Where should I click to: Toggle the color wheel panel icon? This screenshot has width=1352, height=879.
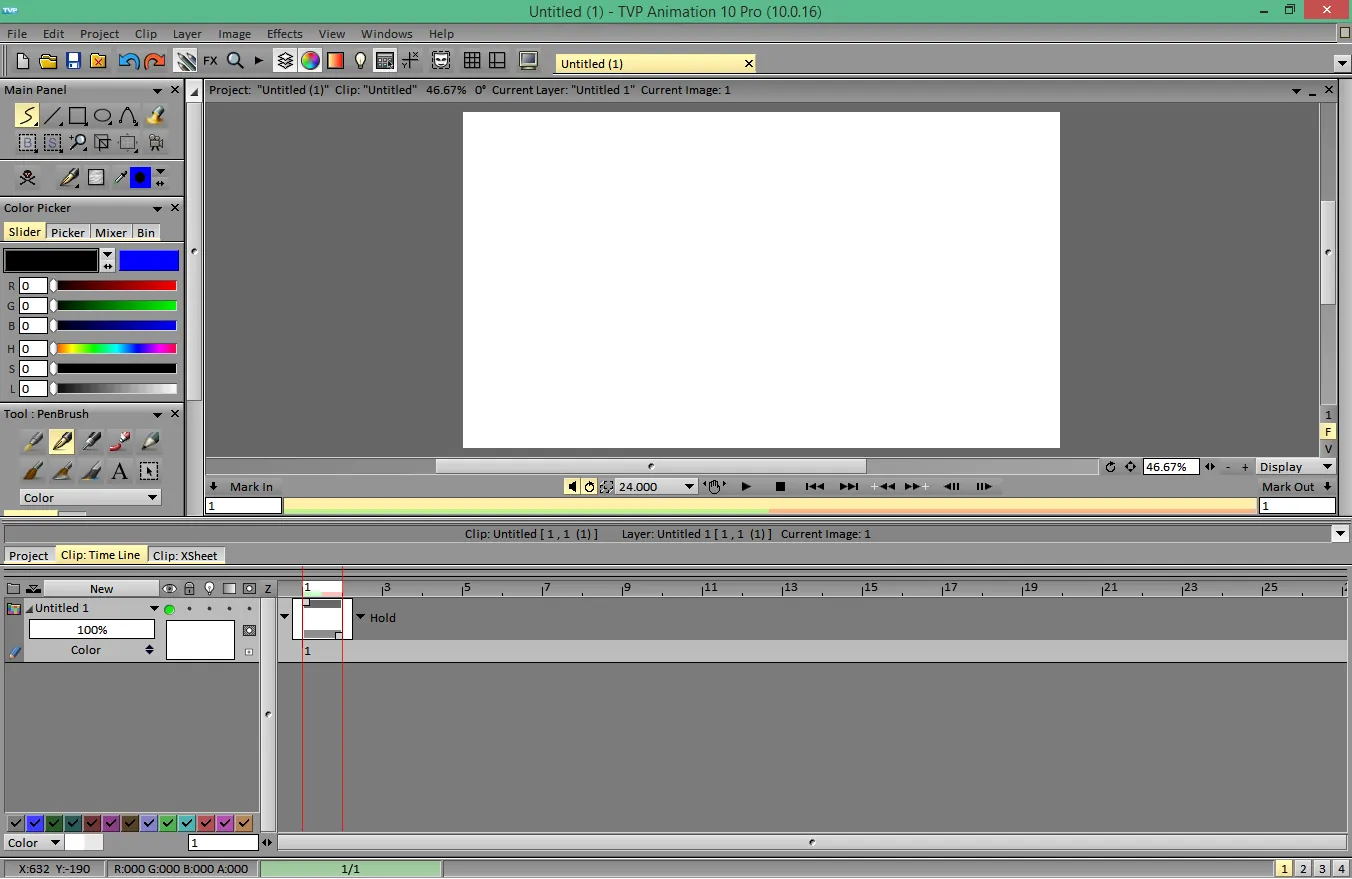[x=310, y=61]
